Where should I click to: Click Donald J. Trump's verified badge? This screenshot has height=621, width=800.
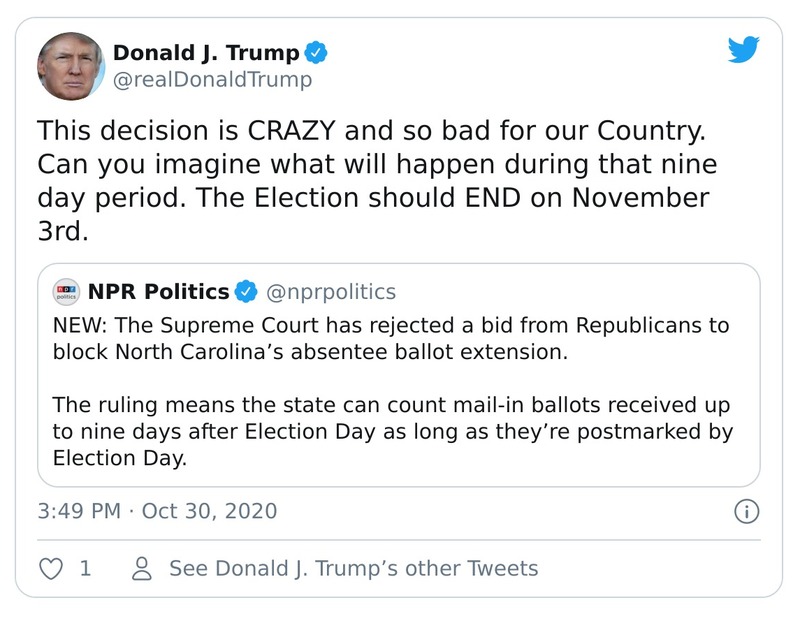(314, 54)
